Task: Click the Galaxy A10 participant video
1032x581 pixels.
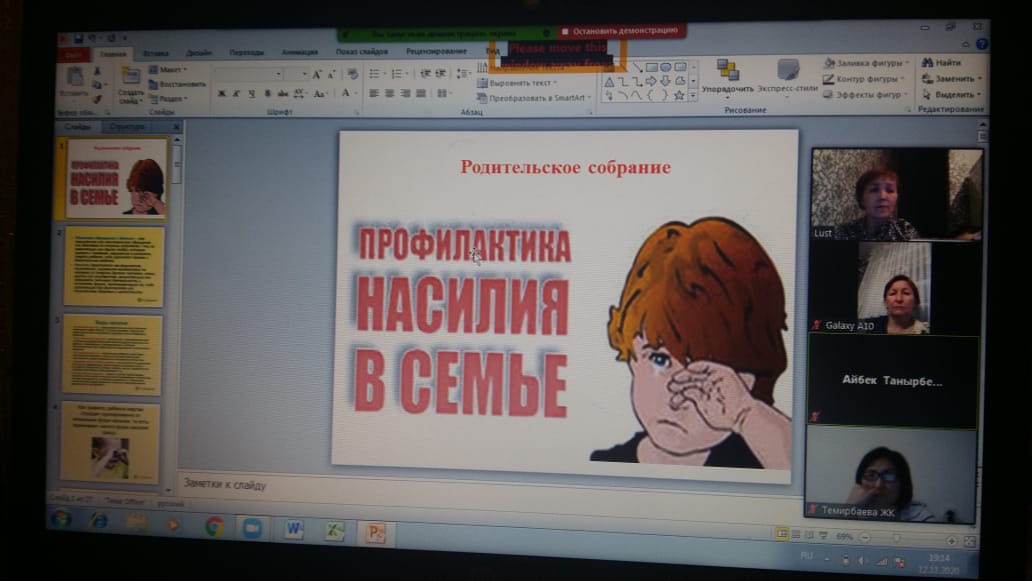Action: (x=893, y=288)
